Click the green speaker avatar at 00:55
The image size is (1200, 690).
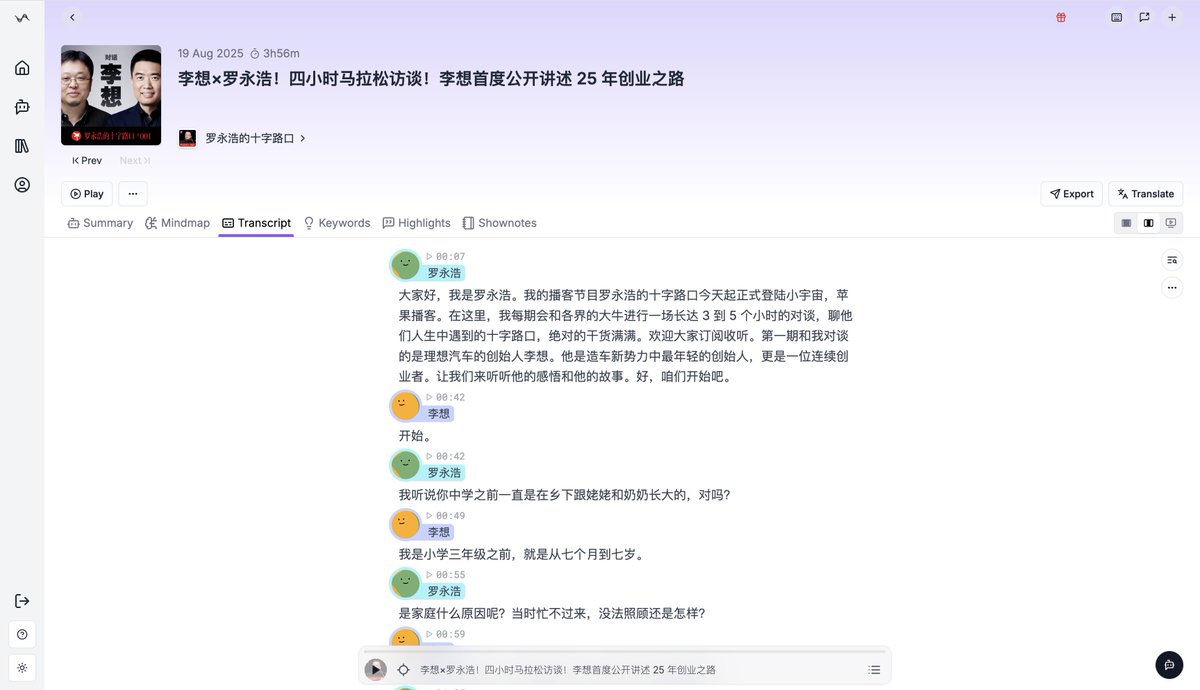[x=405, y=583]
